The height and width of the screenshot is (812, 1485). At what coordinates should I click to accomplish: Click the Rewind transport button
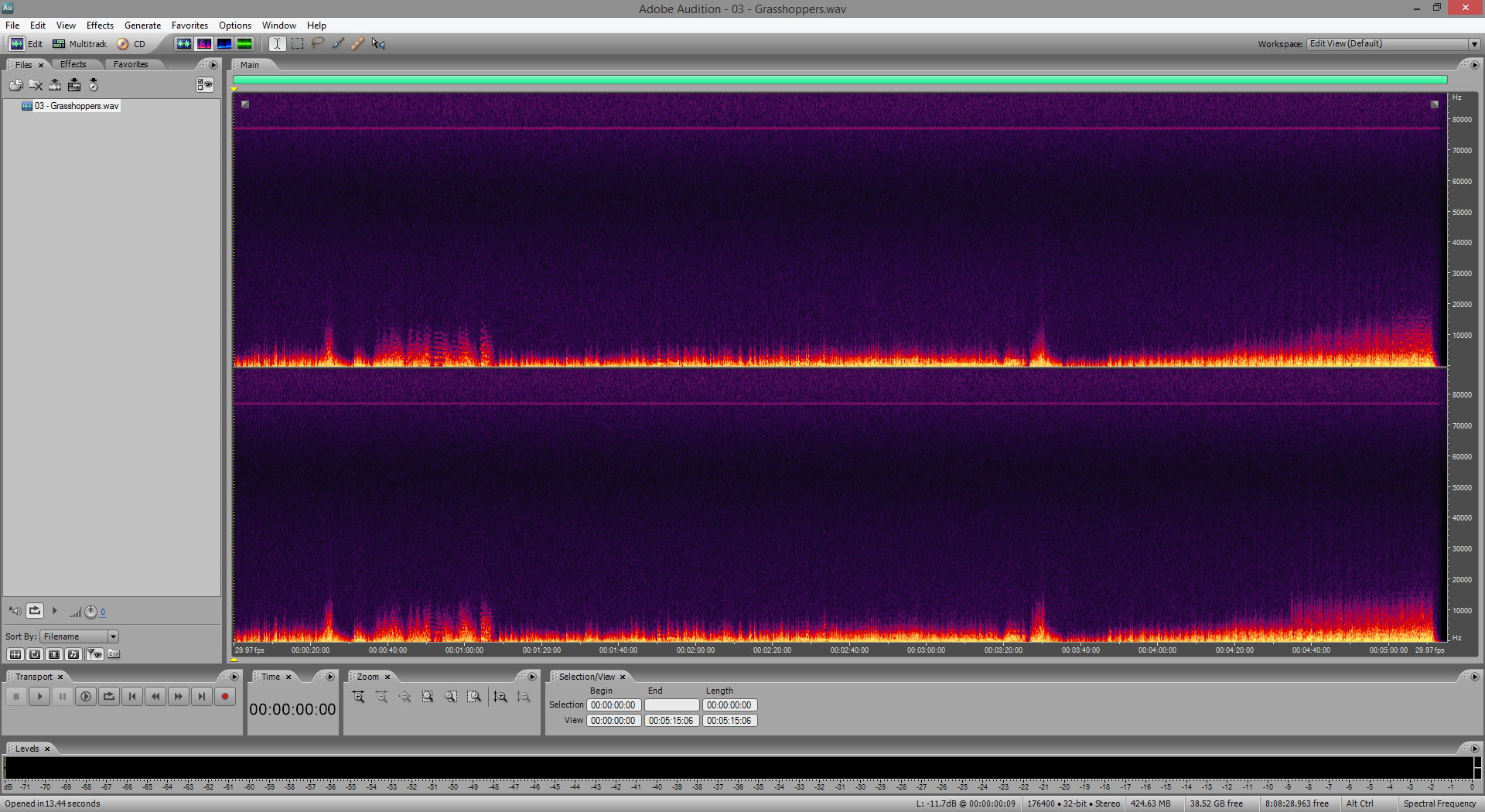point(155,697)
